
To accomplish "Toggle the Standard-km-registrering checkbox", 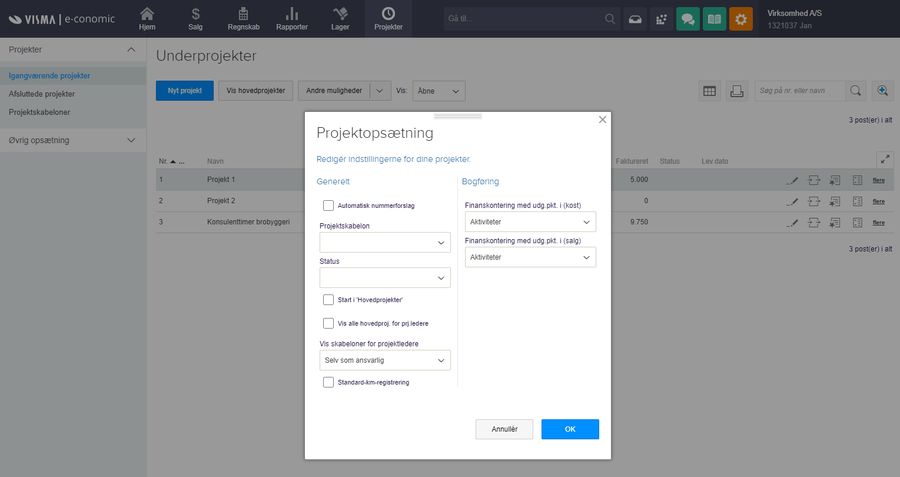I will [x=328, y=382].
